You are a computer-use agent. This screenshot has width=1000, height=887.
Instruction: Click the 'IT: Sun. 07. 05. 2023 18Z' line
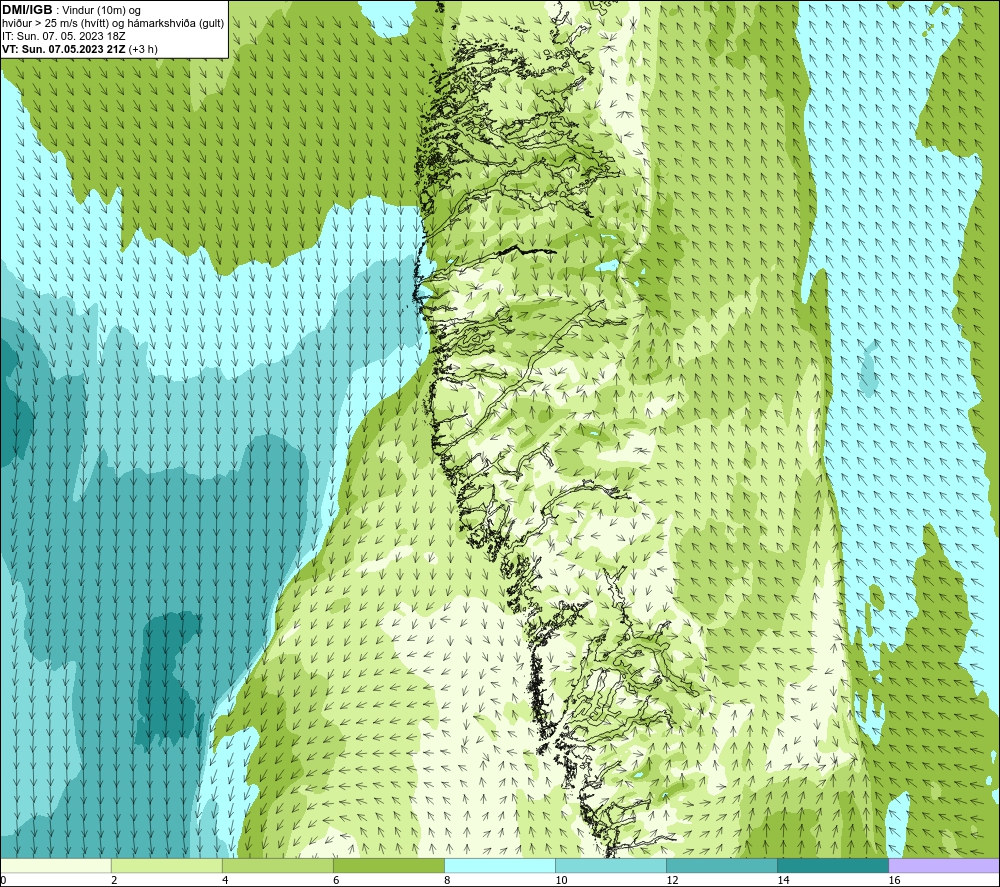pos(64,36)
